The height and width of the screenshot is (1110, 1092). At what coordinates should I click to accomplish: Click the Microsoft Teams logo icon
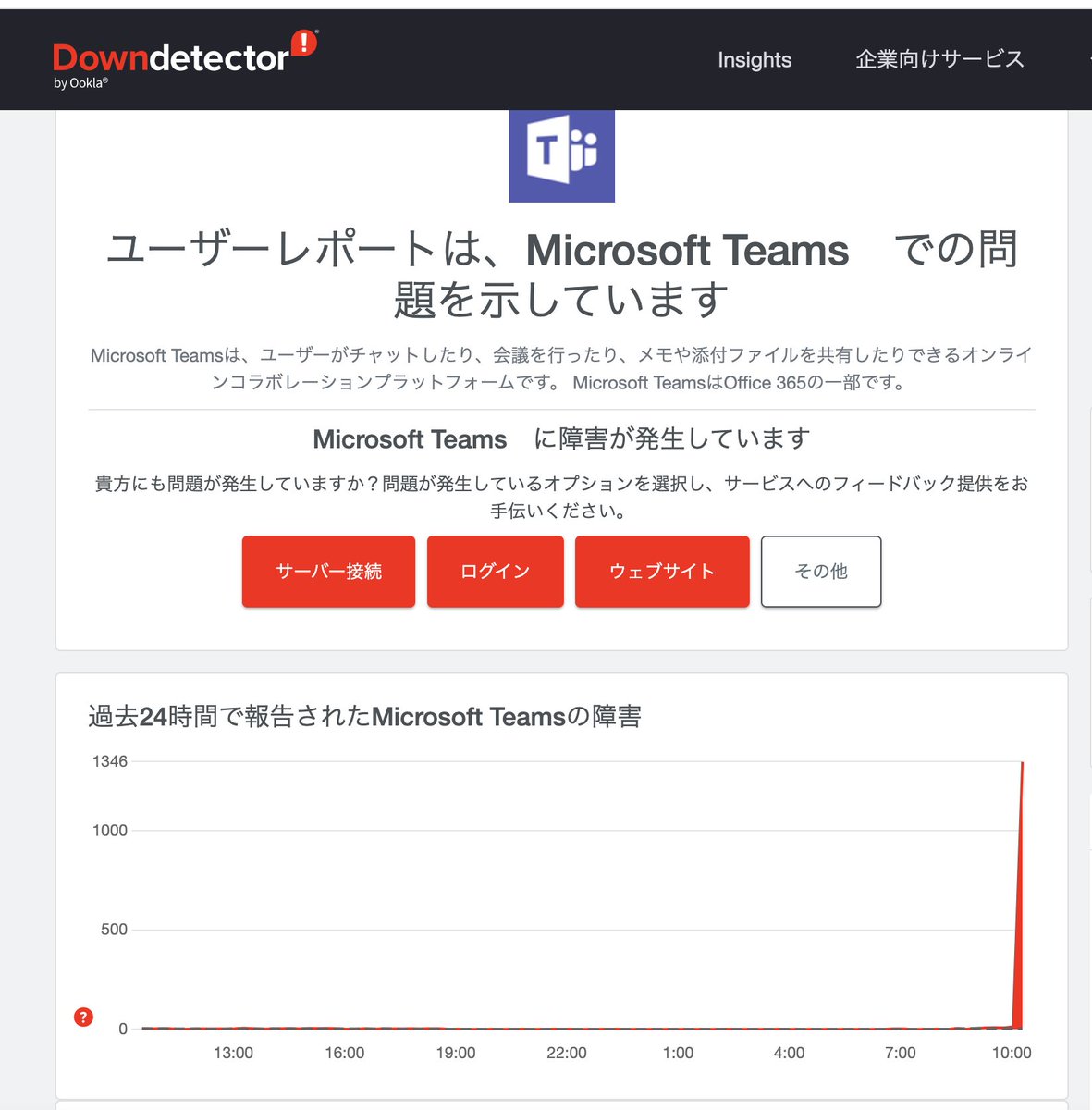pyautogui.click(x=561, y=155)
